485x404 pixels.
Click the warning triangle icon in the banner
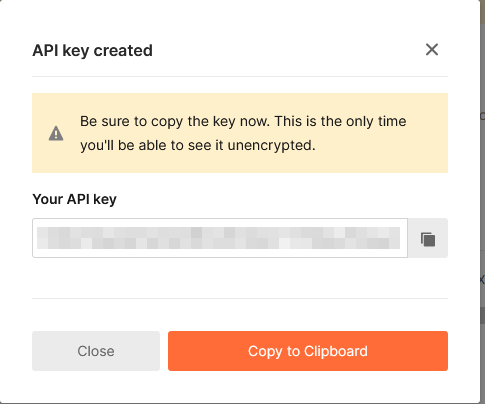[x=56, y=134]
